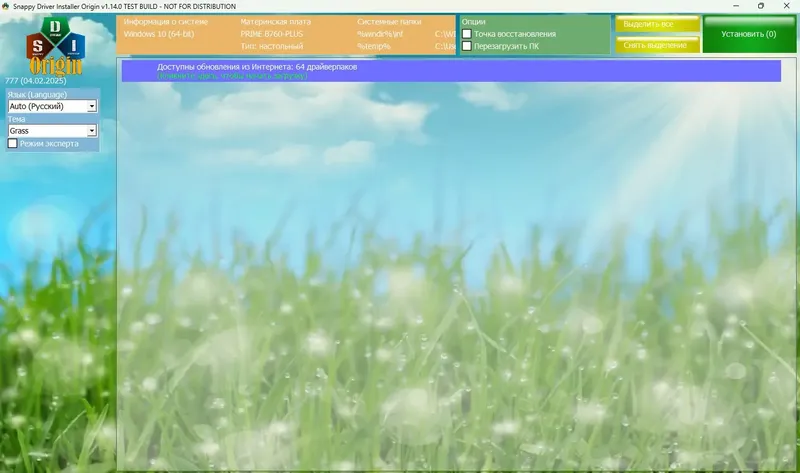Click the Опции panel label

coord(473,22)
